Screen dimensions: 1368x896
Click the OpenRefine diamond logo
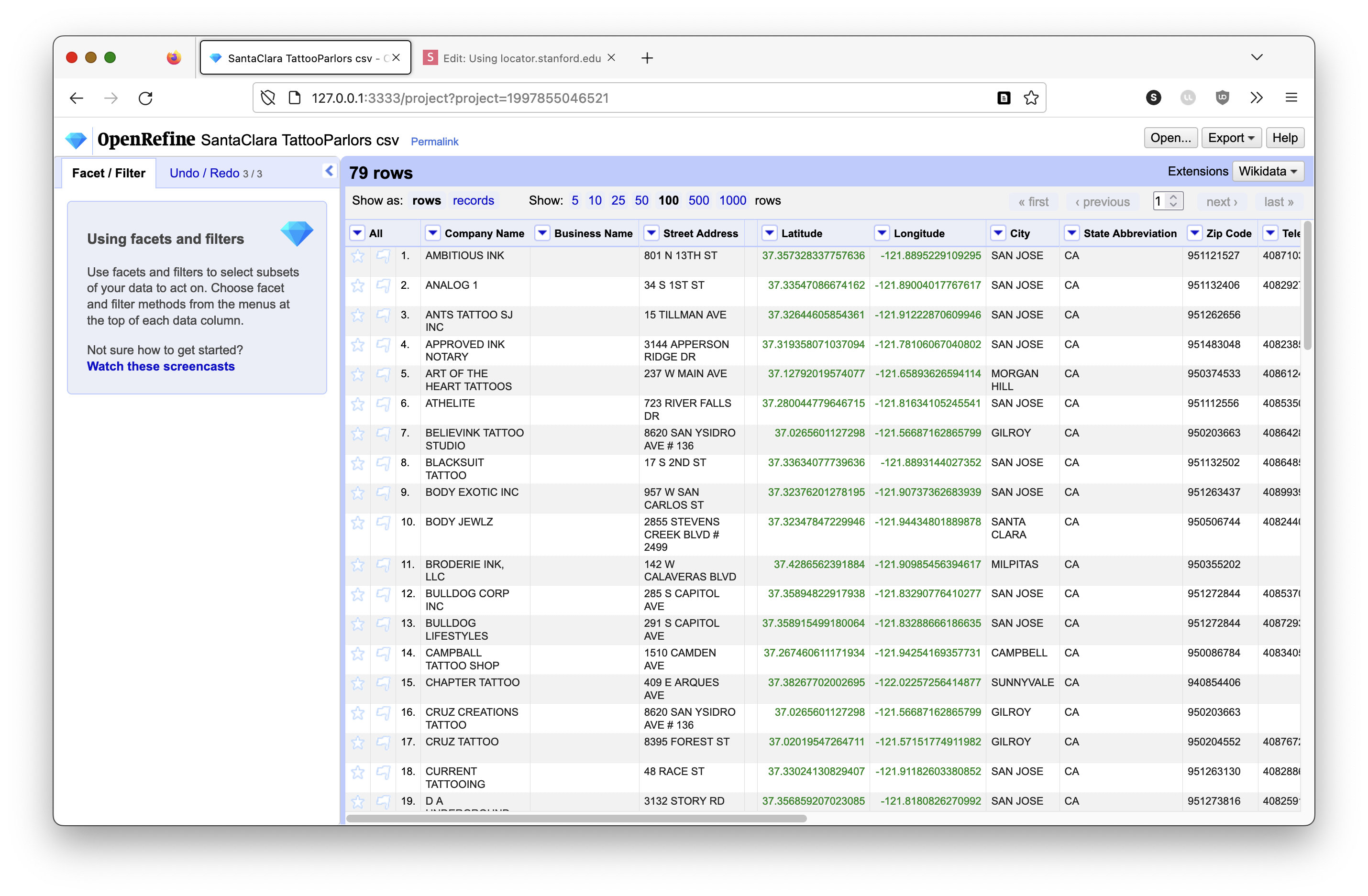click(76, 140)
